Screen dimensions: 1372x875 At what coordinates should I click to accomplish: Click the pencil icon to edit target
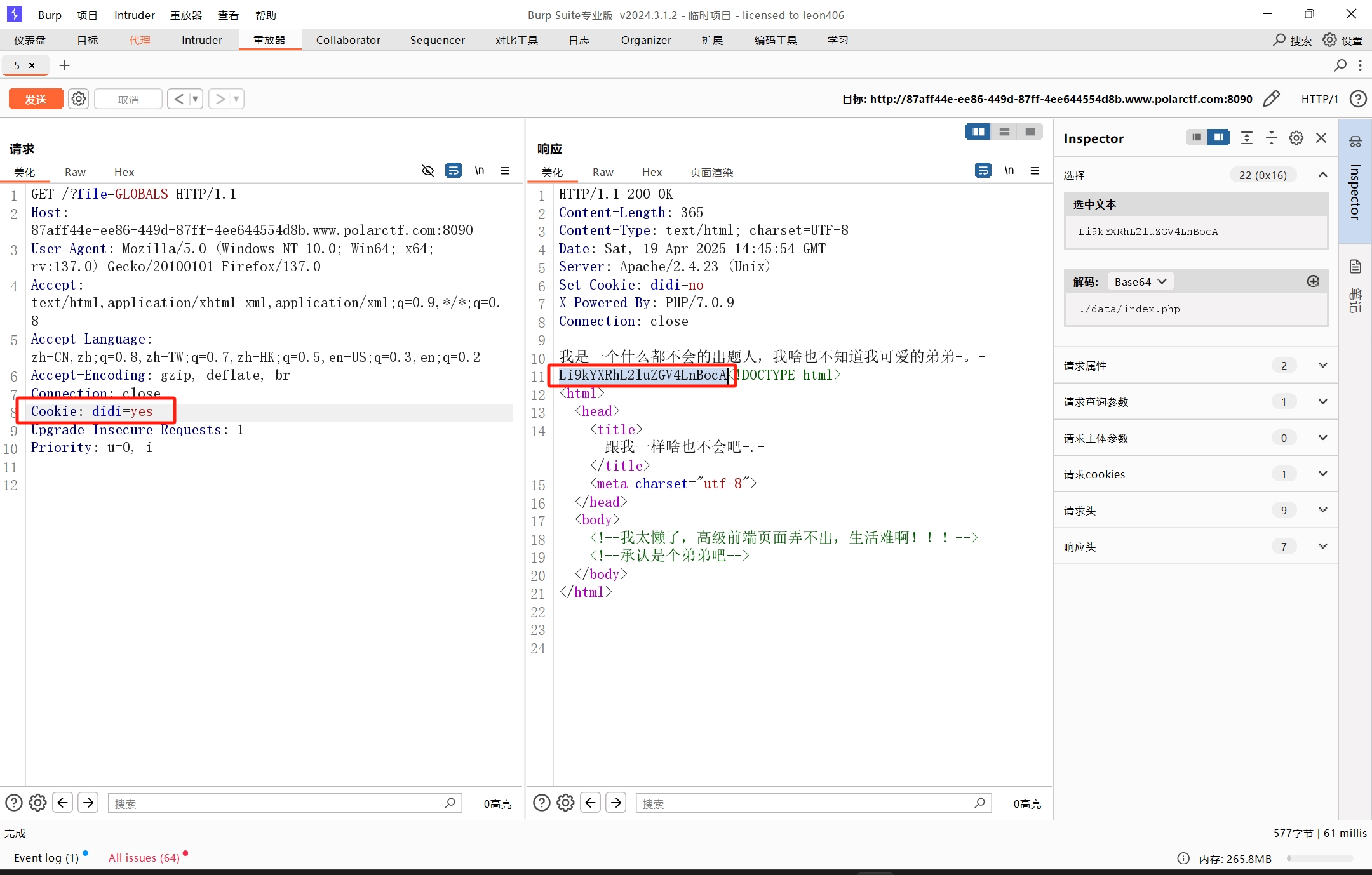tap(1271, 99)
